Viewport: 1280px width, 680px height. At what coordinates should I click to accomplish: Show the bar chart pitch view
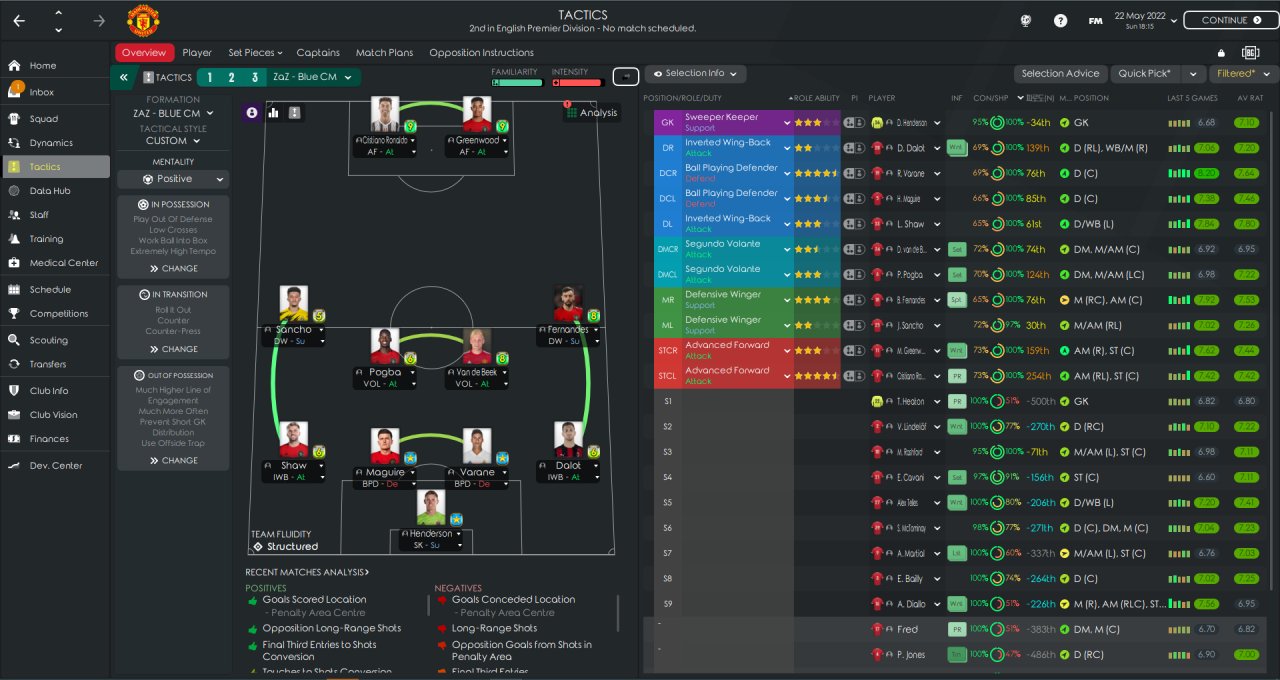click(x=273, y=113)
